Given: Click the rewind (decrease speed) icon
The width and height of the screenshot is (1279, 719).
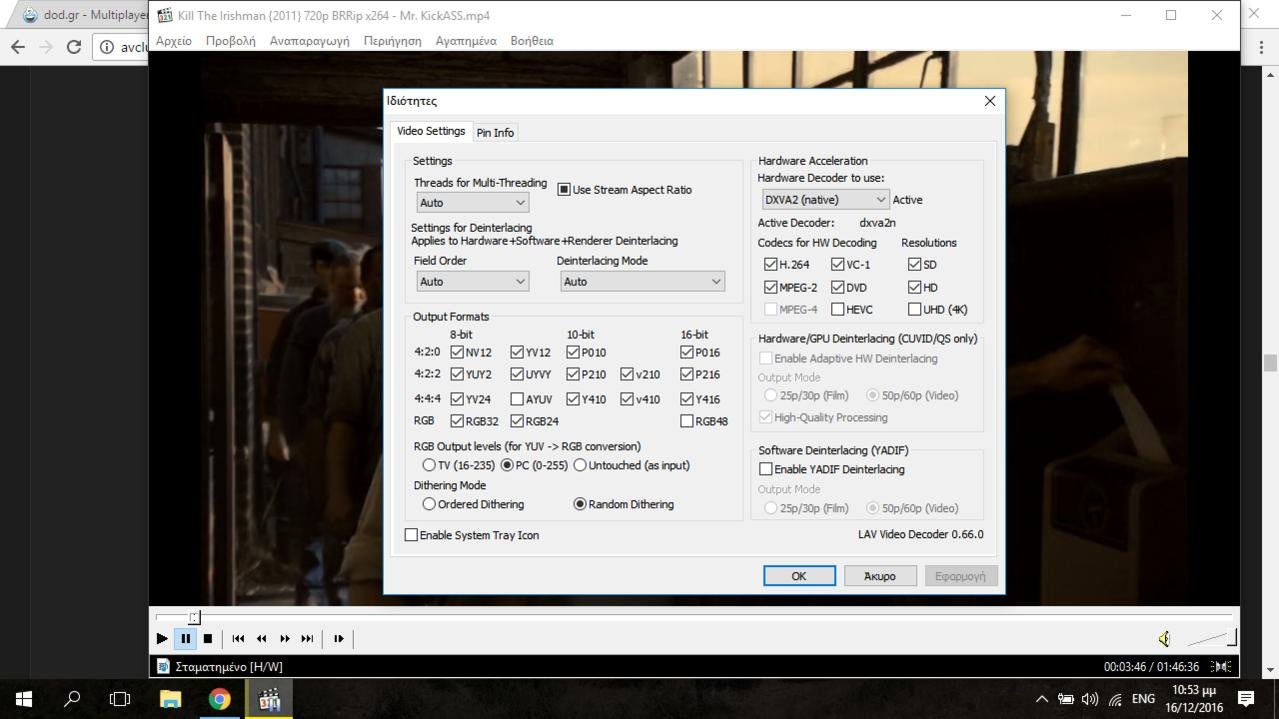Looking at the screenshot, I should click(262, 639).
